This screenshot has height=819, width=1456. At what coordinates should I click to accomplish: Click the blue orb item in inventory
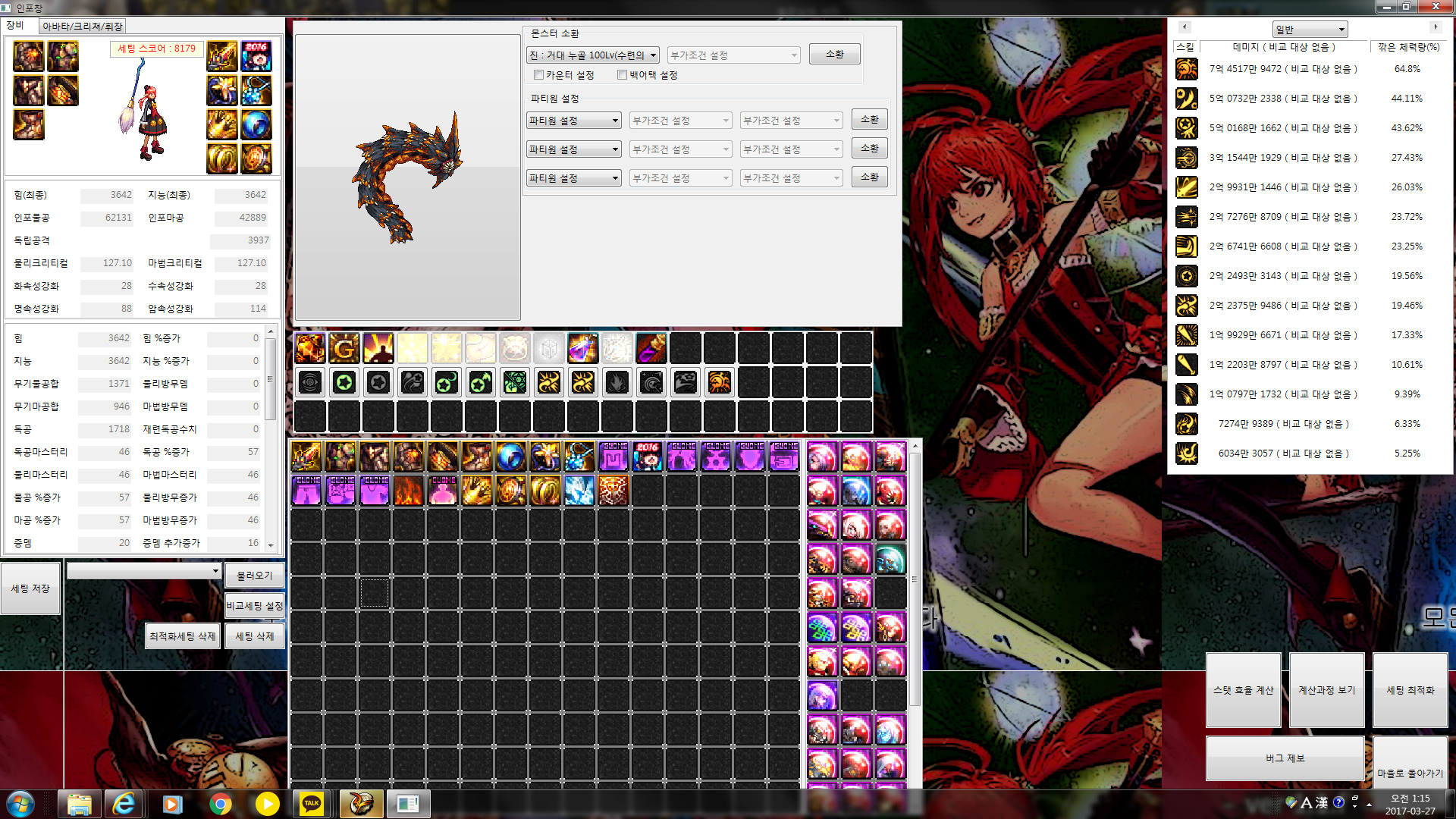point(510,457)
